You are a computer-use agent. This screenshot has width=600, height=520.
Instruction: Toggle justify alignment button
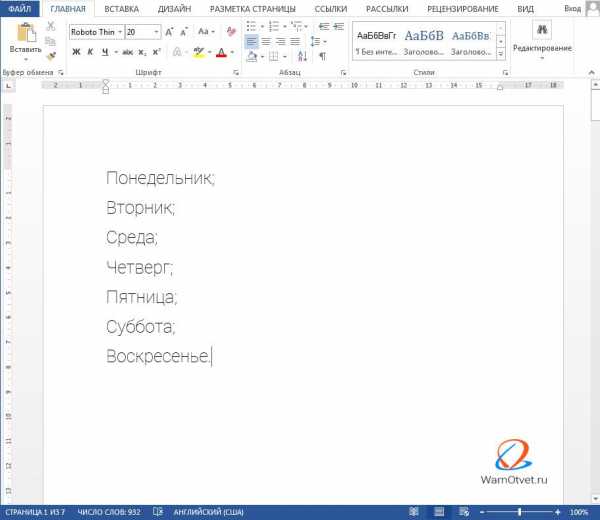[295, 41]
